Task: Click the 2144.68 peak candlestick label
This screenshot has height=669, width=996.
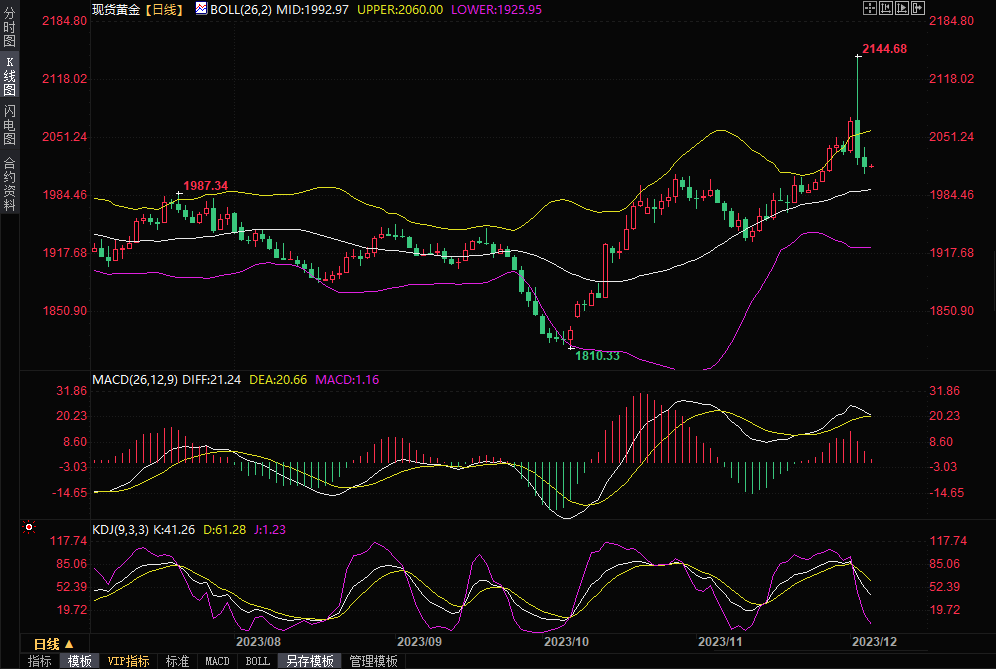Action: point(884,49)
